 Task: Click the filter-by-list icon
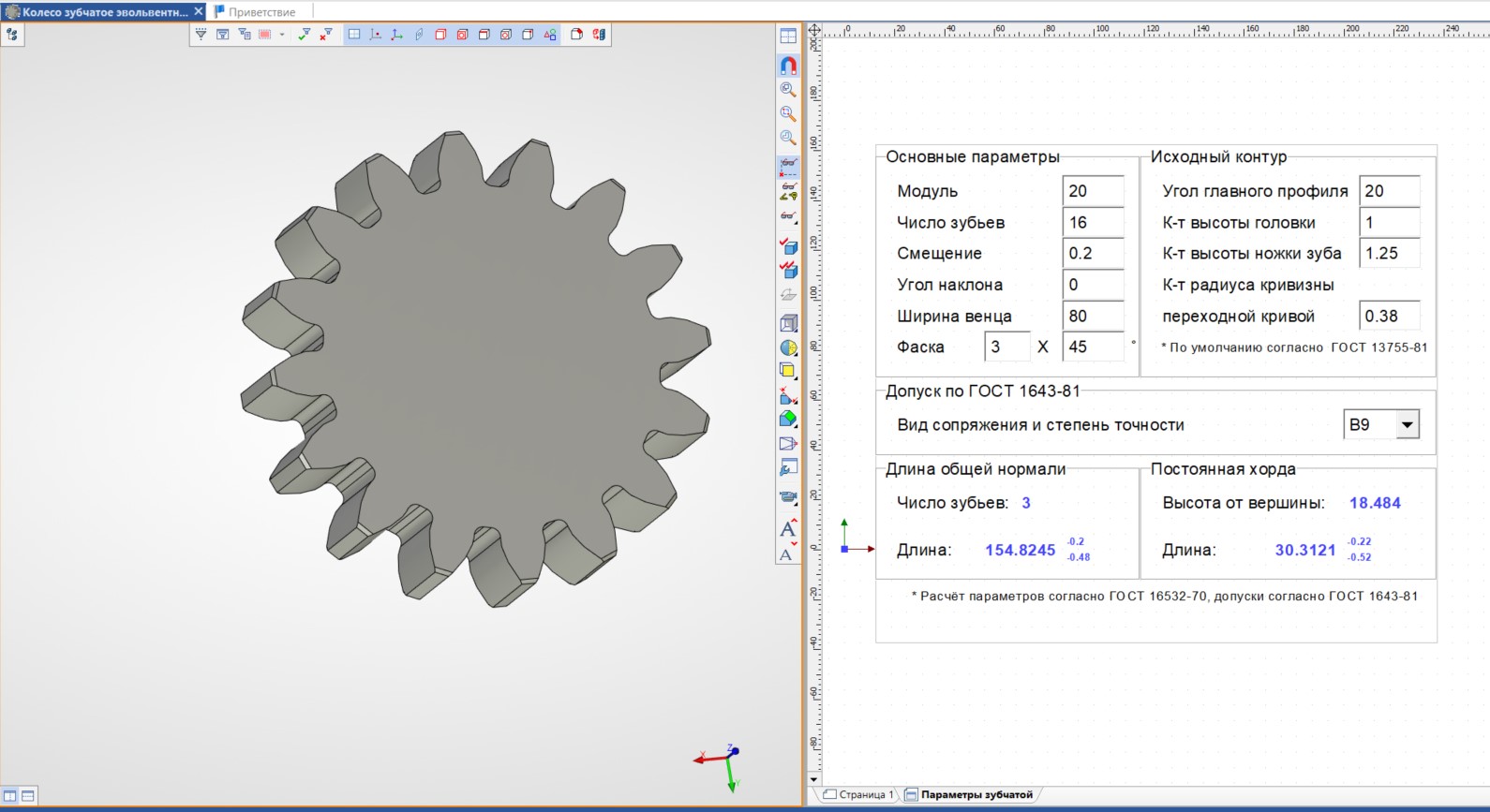click(245, 35)
